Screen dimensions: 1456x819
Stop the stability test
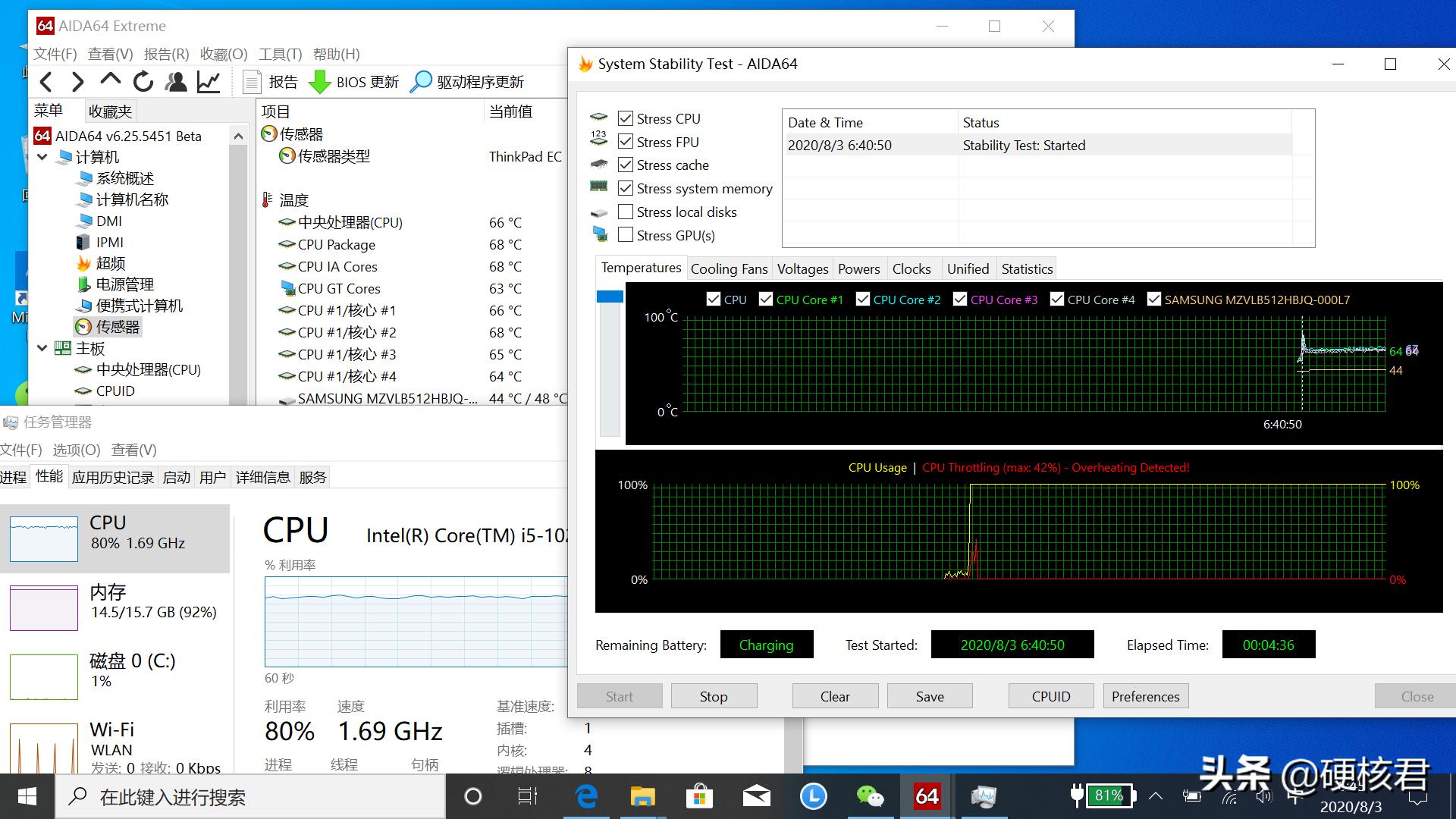713,695
